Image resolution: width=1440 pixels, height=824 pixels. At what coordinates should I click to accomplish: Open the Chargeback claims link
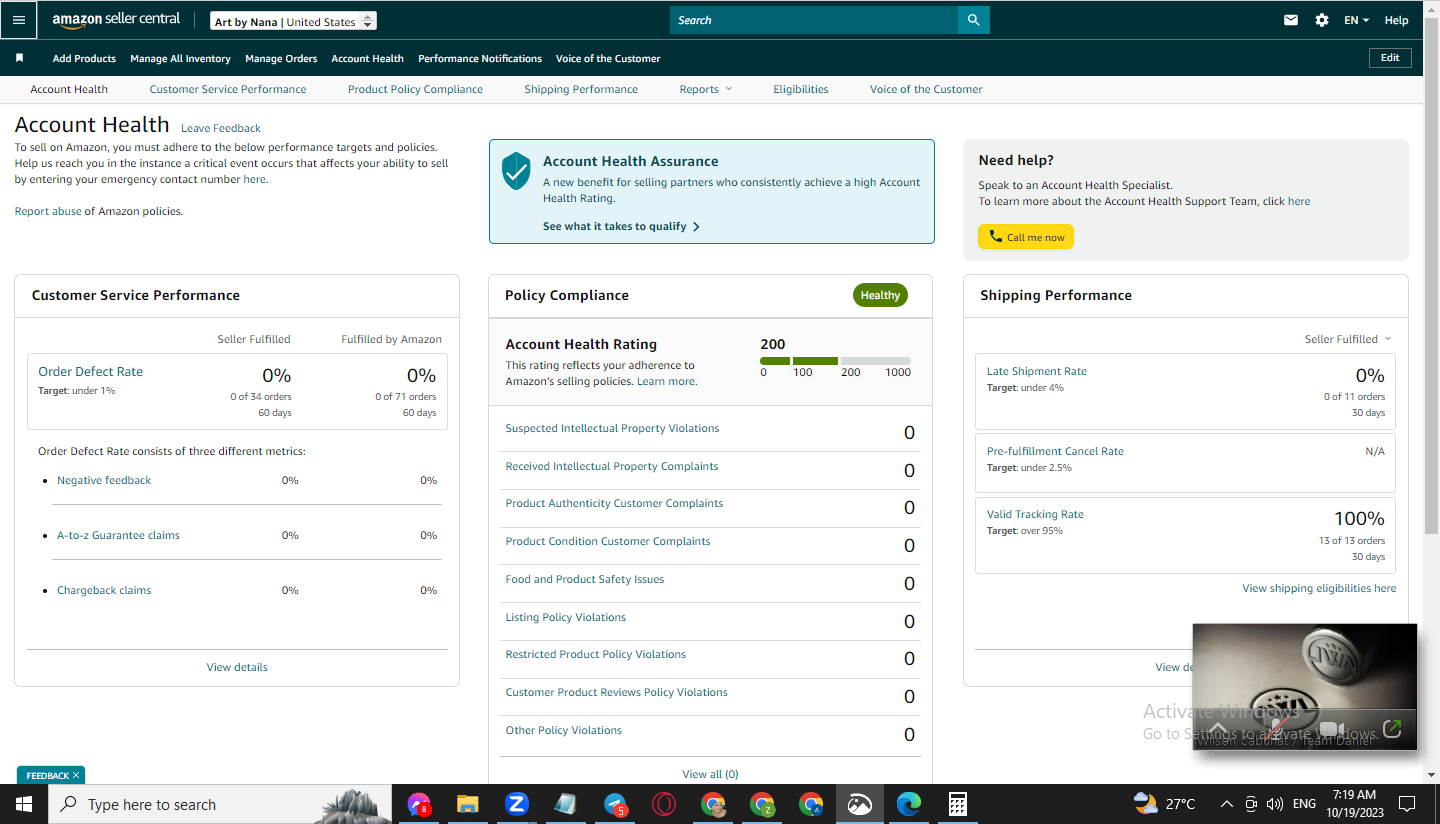click(104, 590)
